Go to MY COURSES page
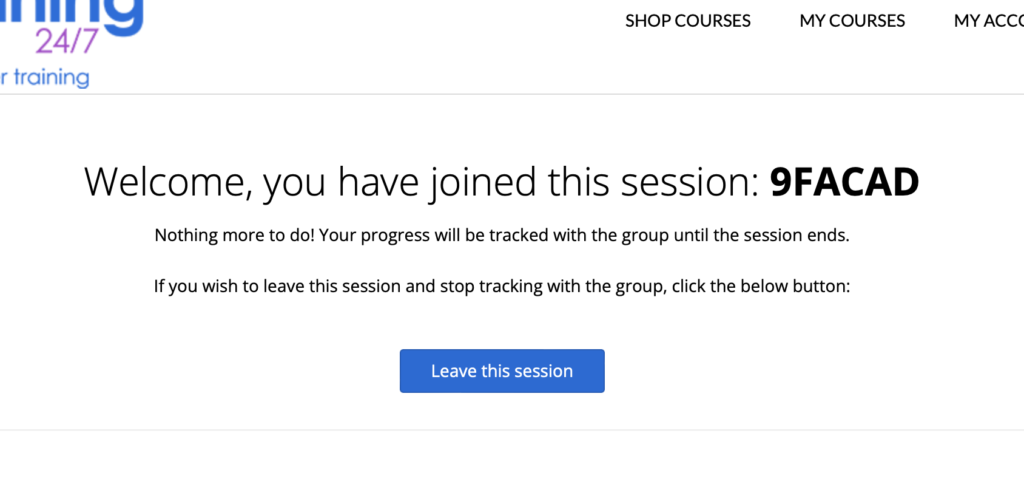This screenshot has width=1024, height=487. (852, 21)
